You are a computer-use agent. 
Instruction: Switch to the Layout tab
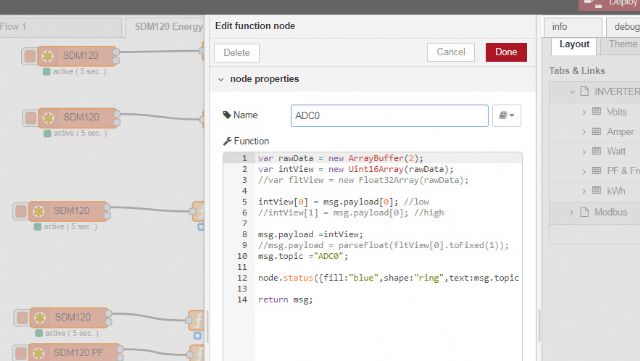pyautogui.click(x=574, y=44)
